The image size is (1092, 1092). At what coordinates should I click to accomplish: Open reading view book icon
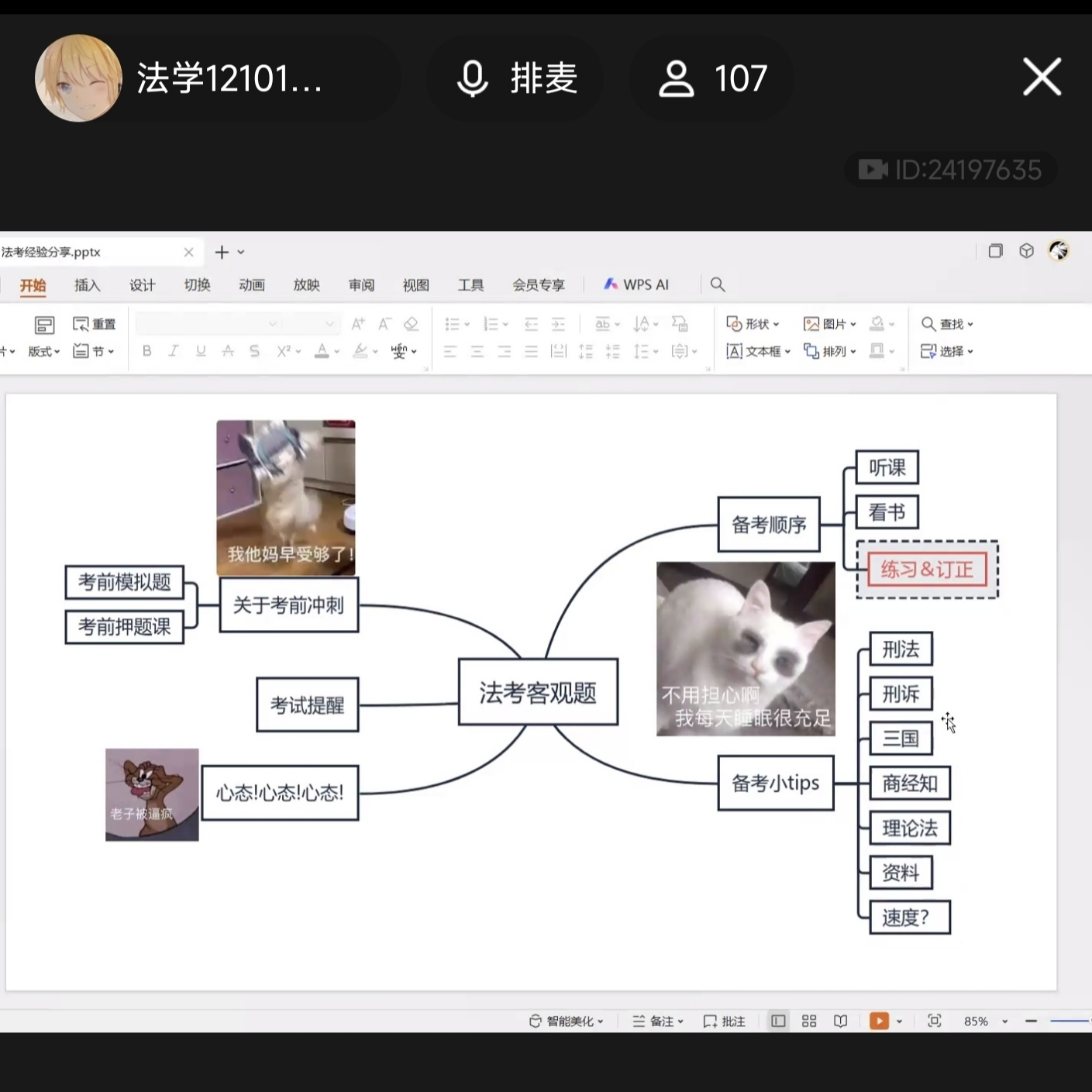pos(840,1021)
